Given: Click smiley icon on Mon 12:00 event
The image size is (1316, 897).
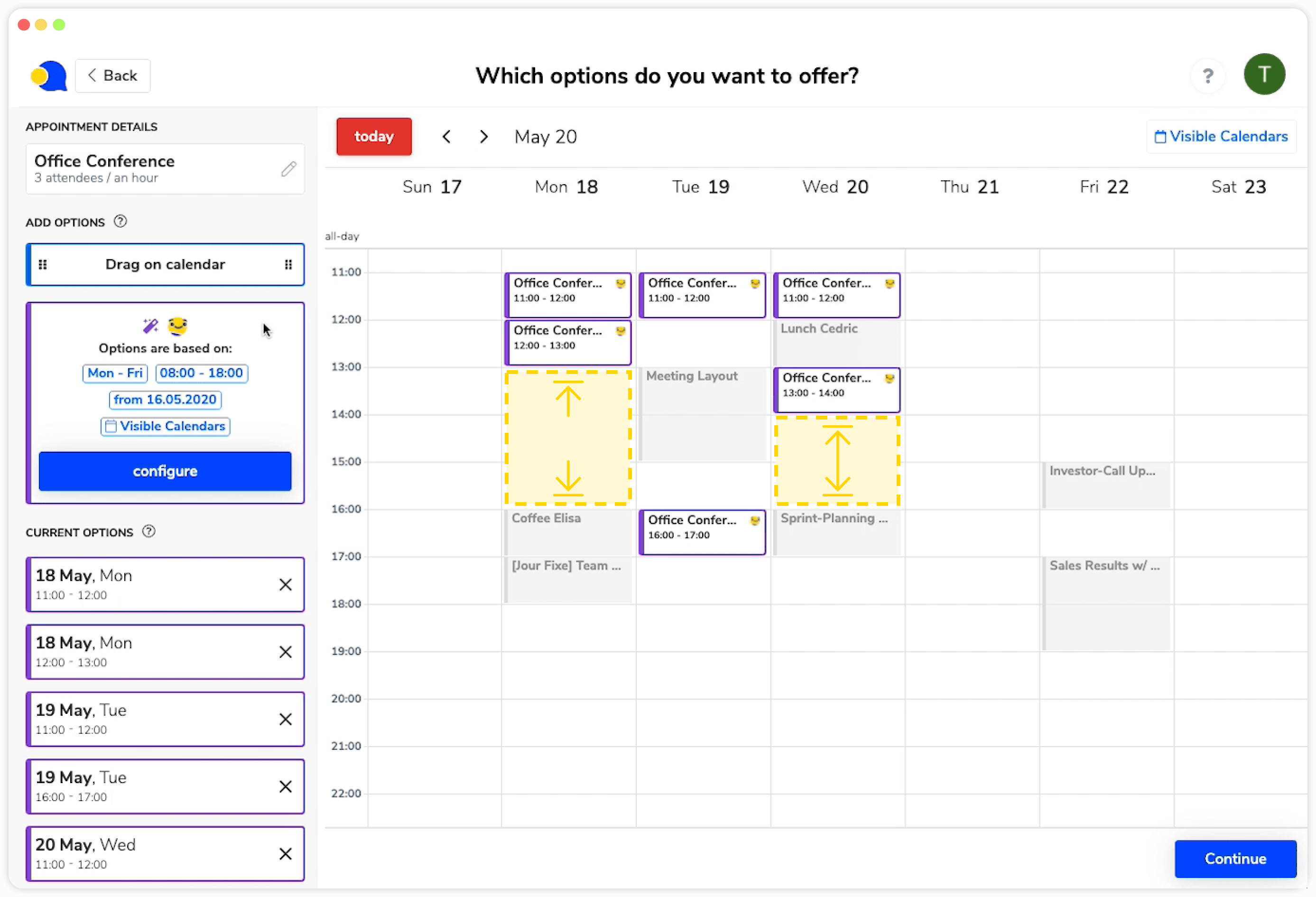Looking at the screenshot, I should pos(621,331).
